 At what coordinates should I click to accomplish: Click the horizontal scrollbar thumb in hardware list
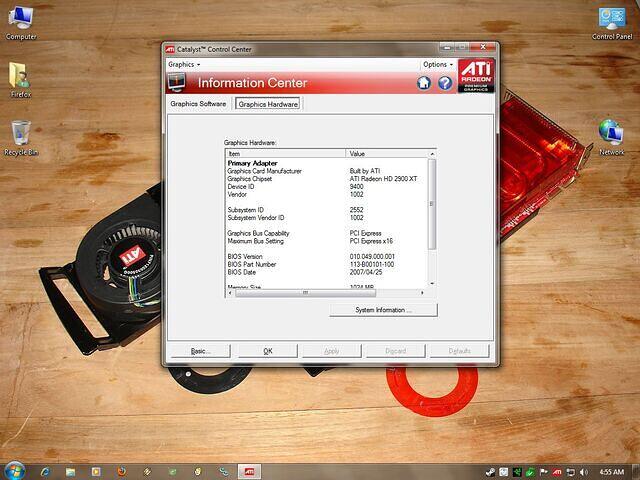(305, 293)
